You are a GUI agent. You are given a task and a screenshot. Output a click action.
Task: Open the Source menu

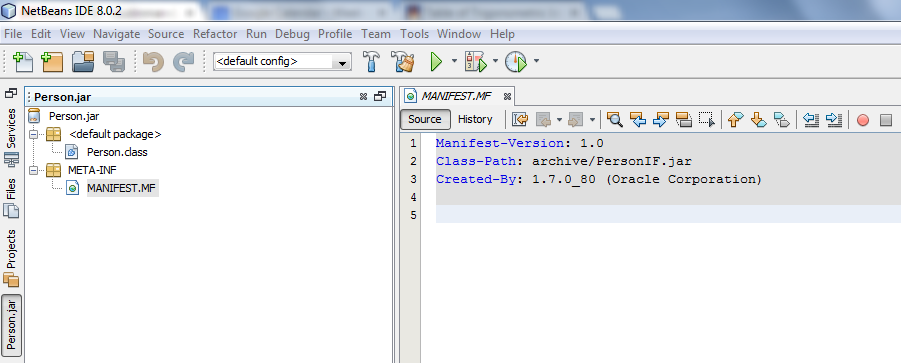point(166,34)
